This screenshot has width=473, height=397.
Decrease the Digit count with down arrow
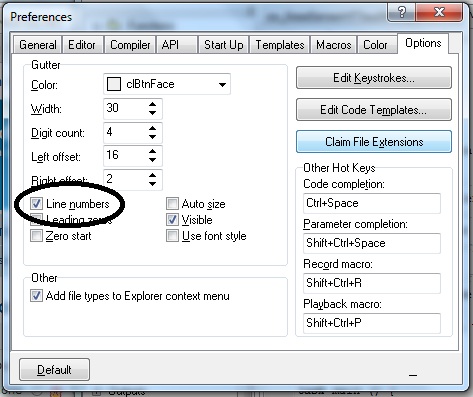pyautogui.click(x=152, y=137)
